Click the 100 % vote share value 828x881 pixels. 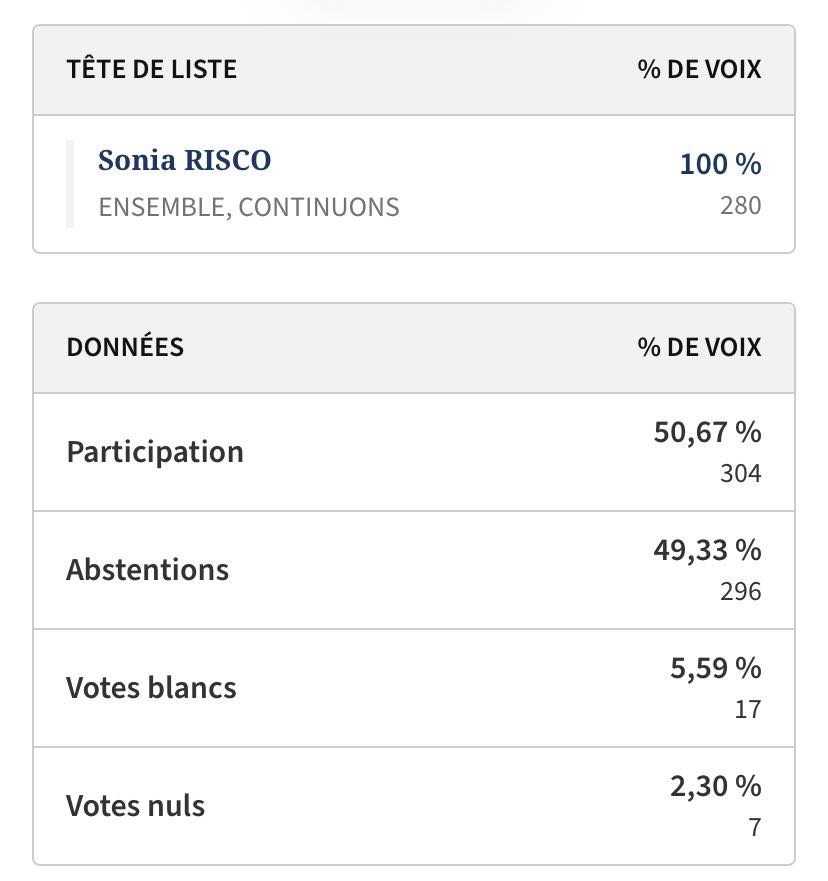coord(720,164)
